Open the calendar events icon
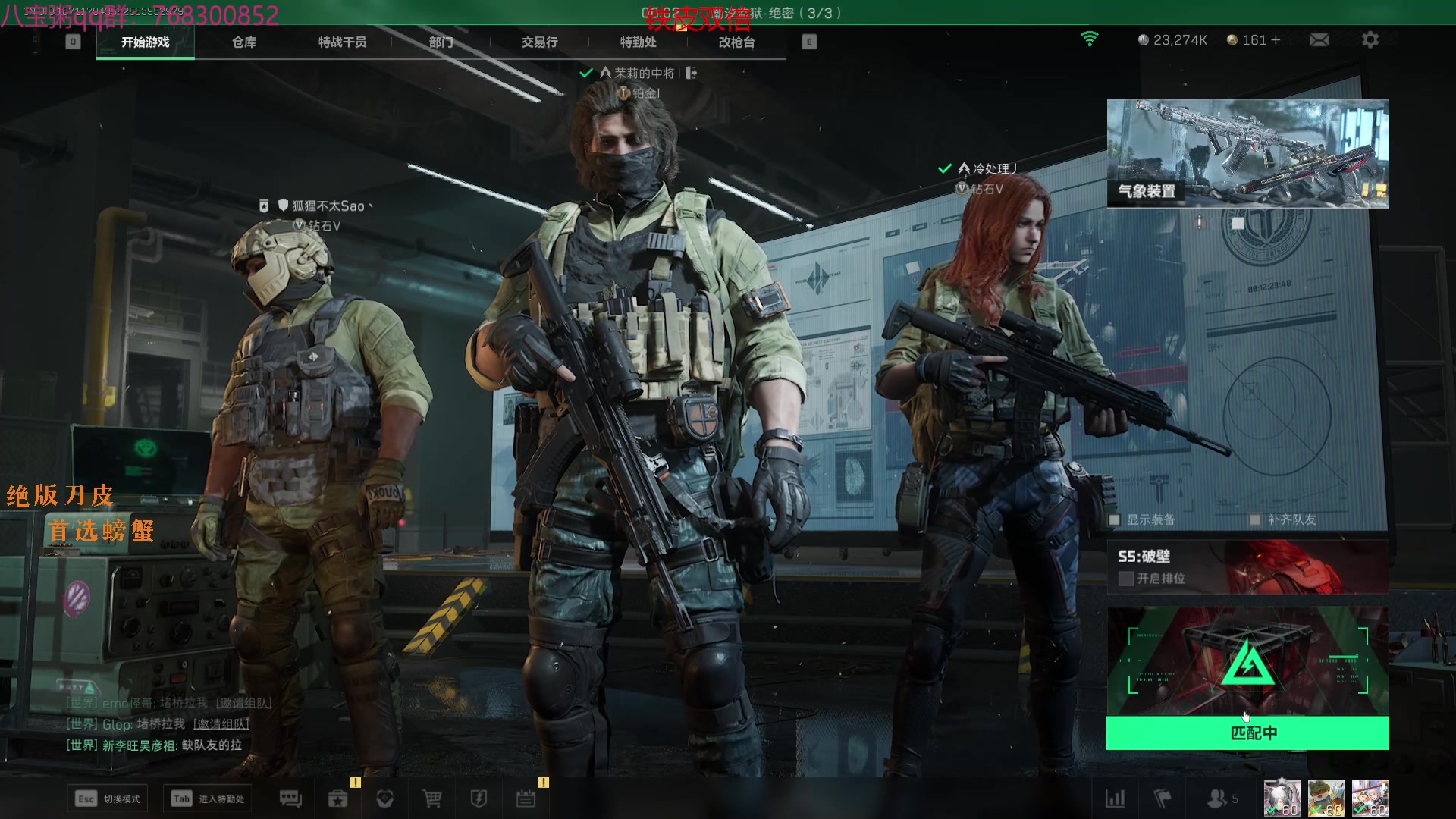The image size is (1456, 819). (x=526, y=799)
